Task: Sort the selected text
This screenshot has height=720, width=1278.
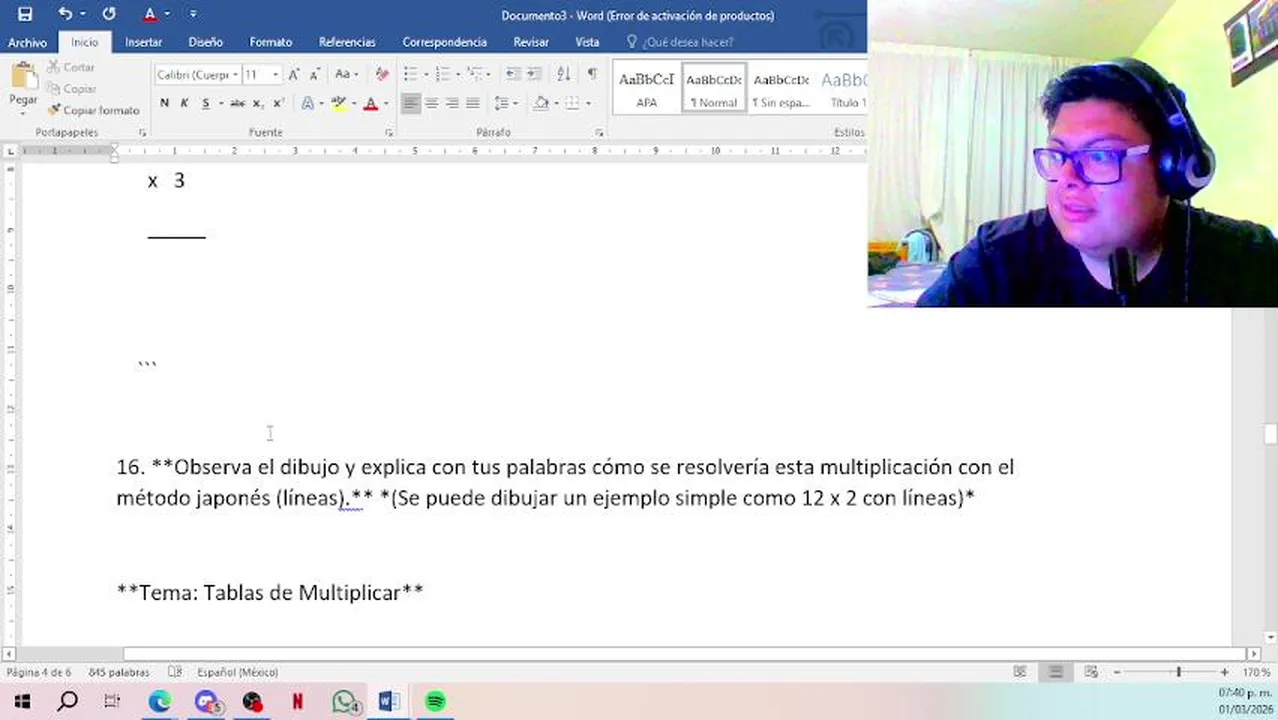Action: (x=564, y=74)
